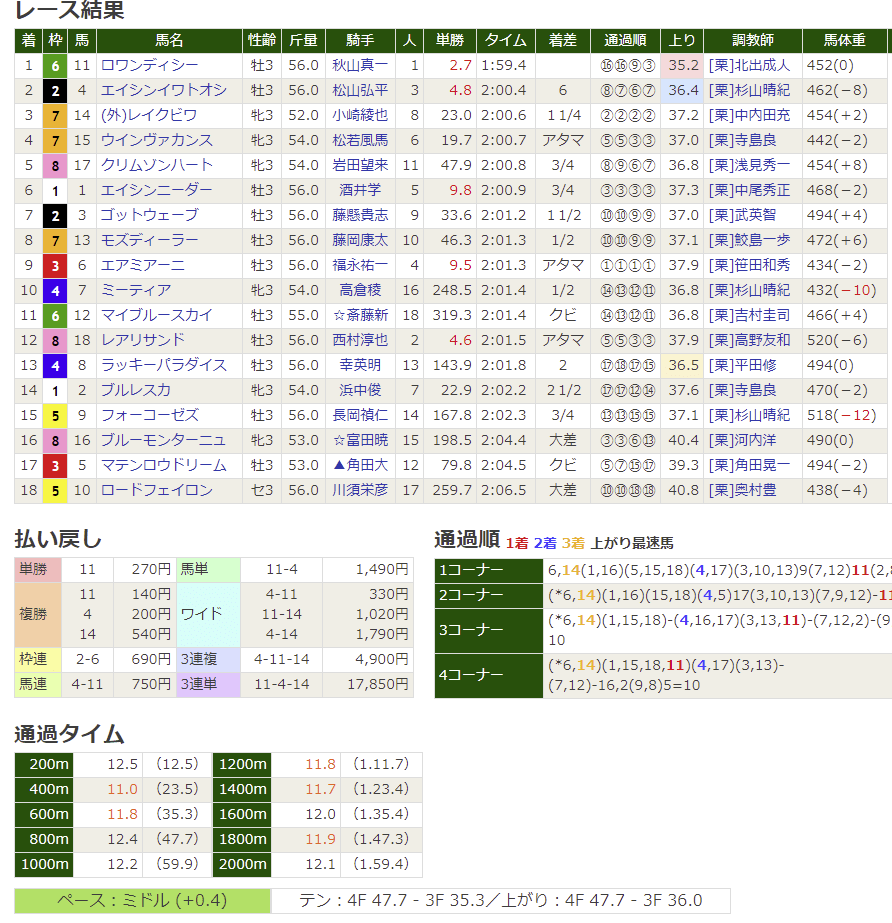Open jockey link 斎藤新
Viewport: 892px width, 923px height.
click(x=367, y=316)
